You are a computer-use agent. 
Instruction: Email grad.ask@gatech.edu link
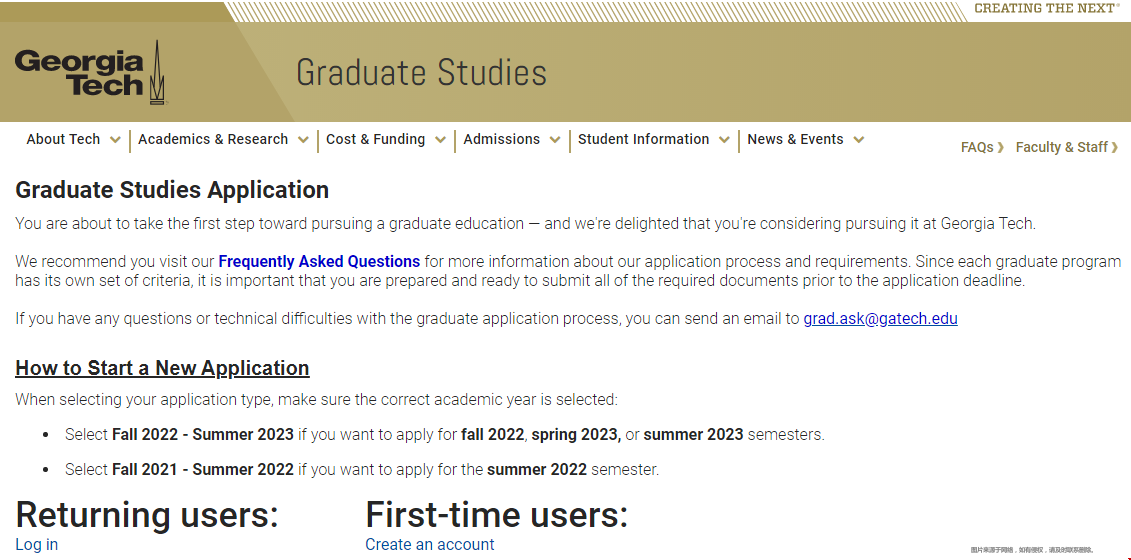(881, 319)
